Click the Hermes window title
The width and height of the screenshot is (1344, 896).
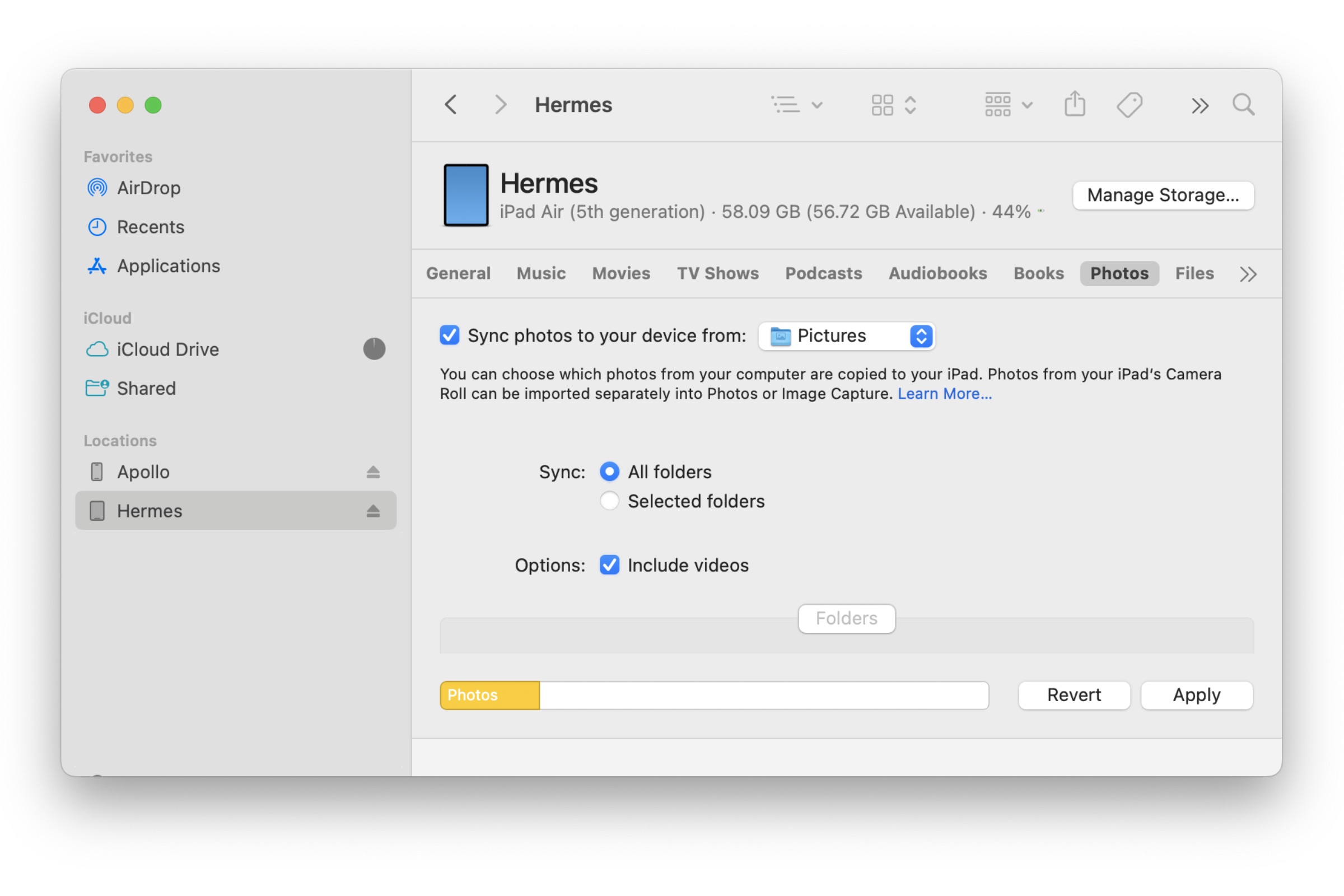[x=573, y=105]
